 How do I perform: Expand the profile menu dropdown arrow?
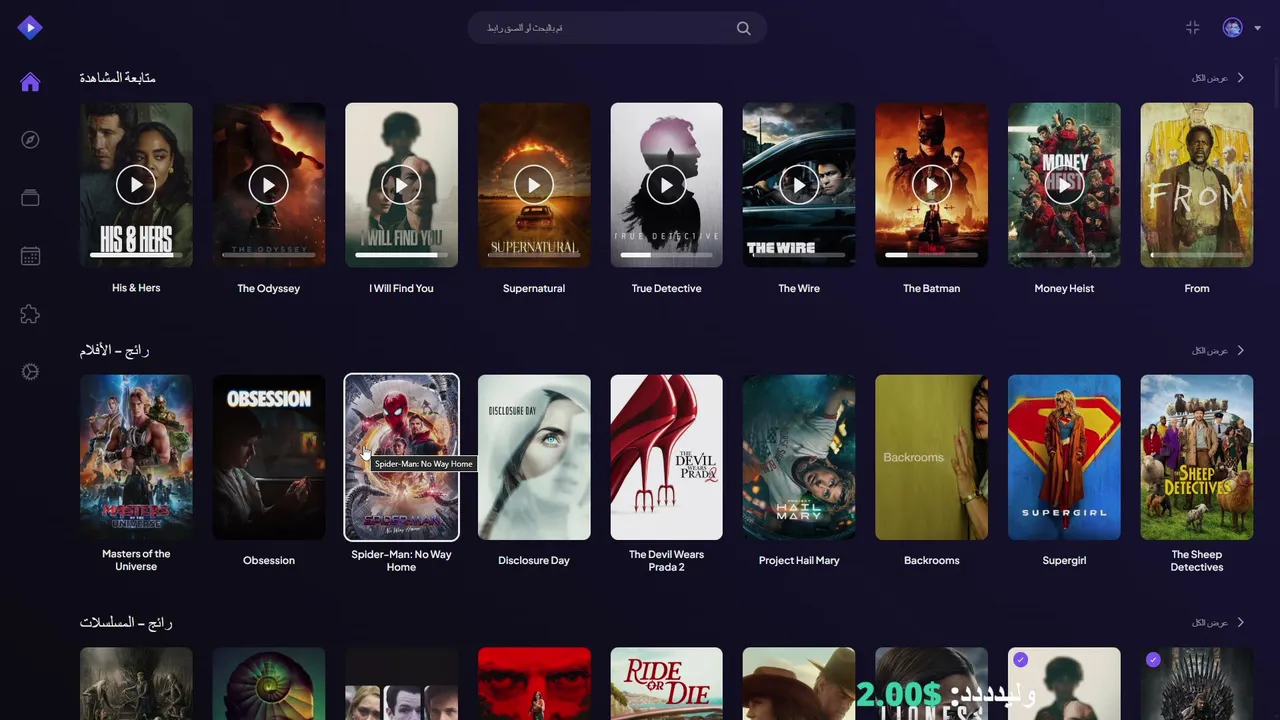click(x=1257, y=28)
